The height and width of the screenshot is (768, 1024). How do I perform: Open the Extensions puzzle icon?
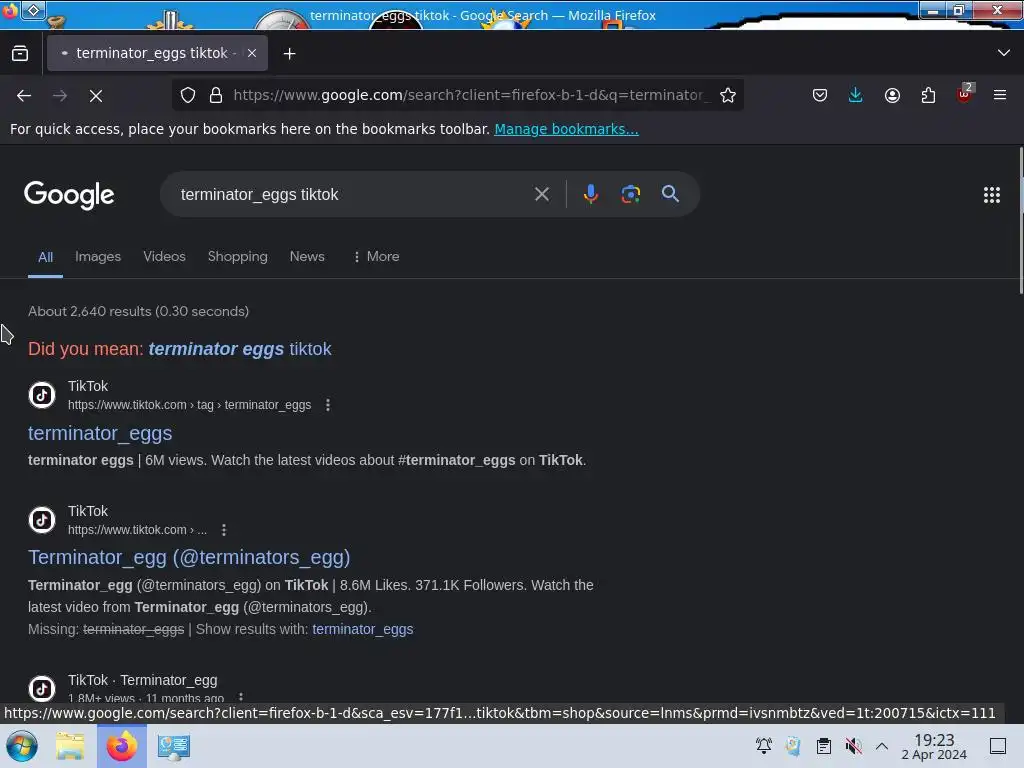(928, 95)
